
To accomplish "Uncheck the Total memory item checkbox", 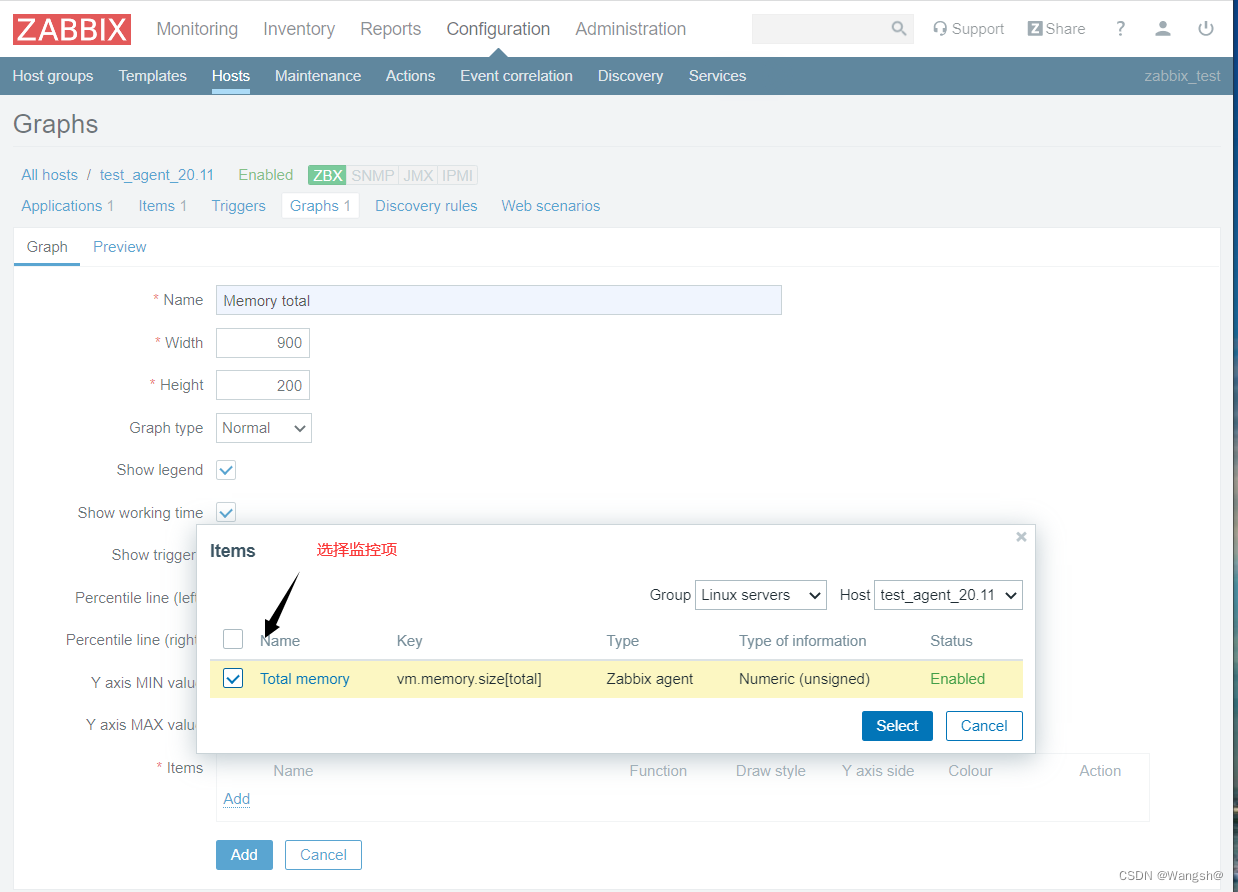I will [233, 678].
